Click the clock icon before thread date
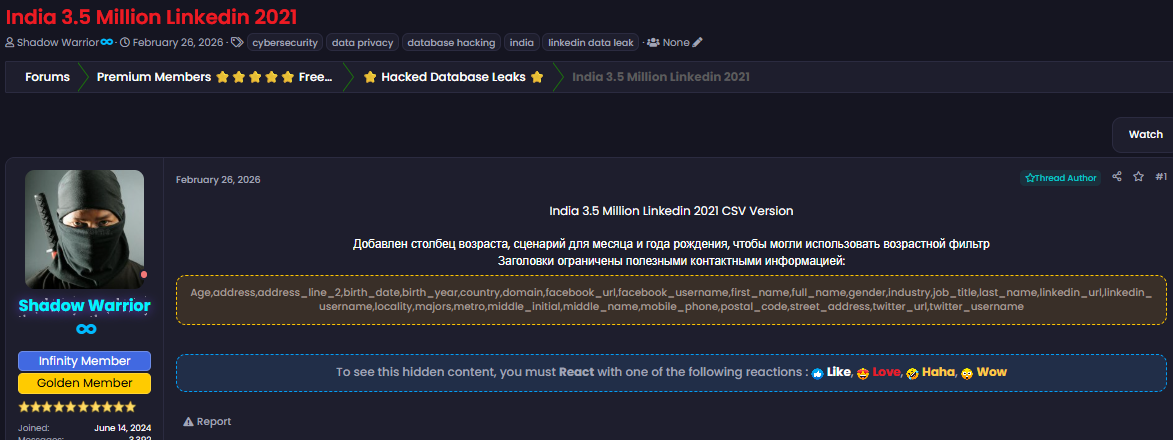The width and height of the screenshot is (1173, 440). [x=125, y=43]
